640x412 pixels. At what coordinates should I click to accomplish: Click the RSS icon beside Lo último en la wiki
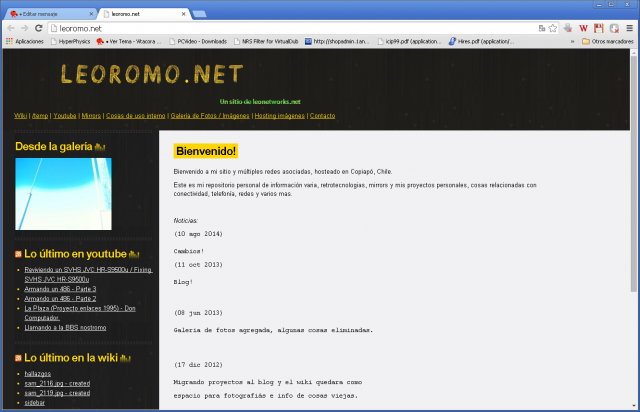pyautogui.click(x=19, y=357)
